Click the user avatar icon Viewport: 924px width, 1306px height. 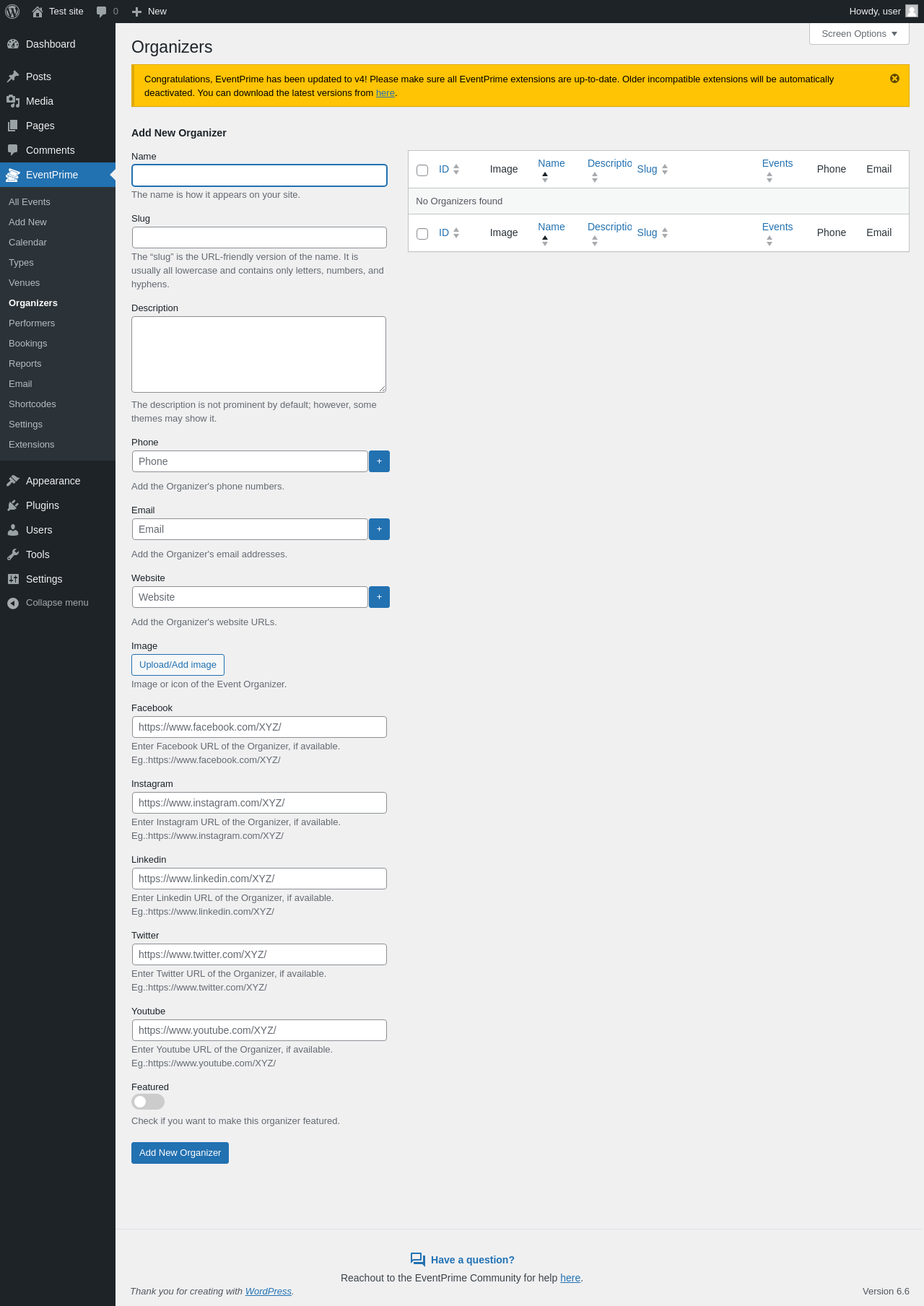(912, 11)
